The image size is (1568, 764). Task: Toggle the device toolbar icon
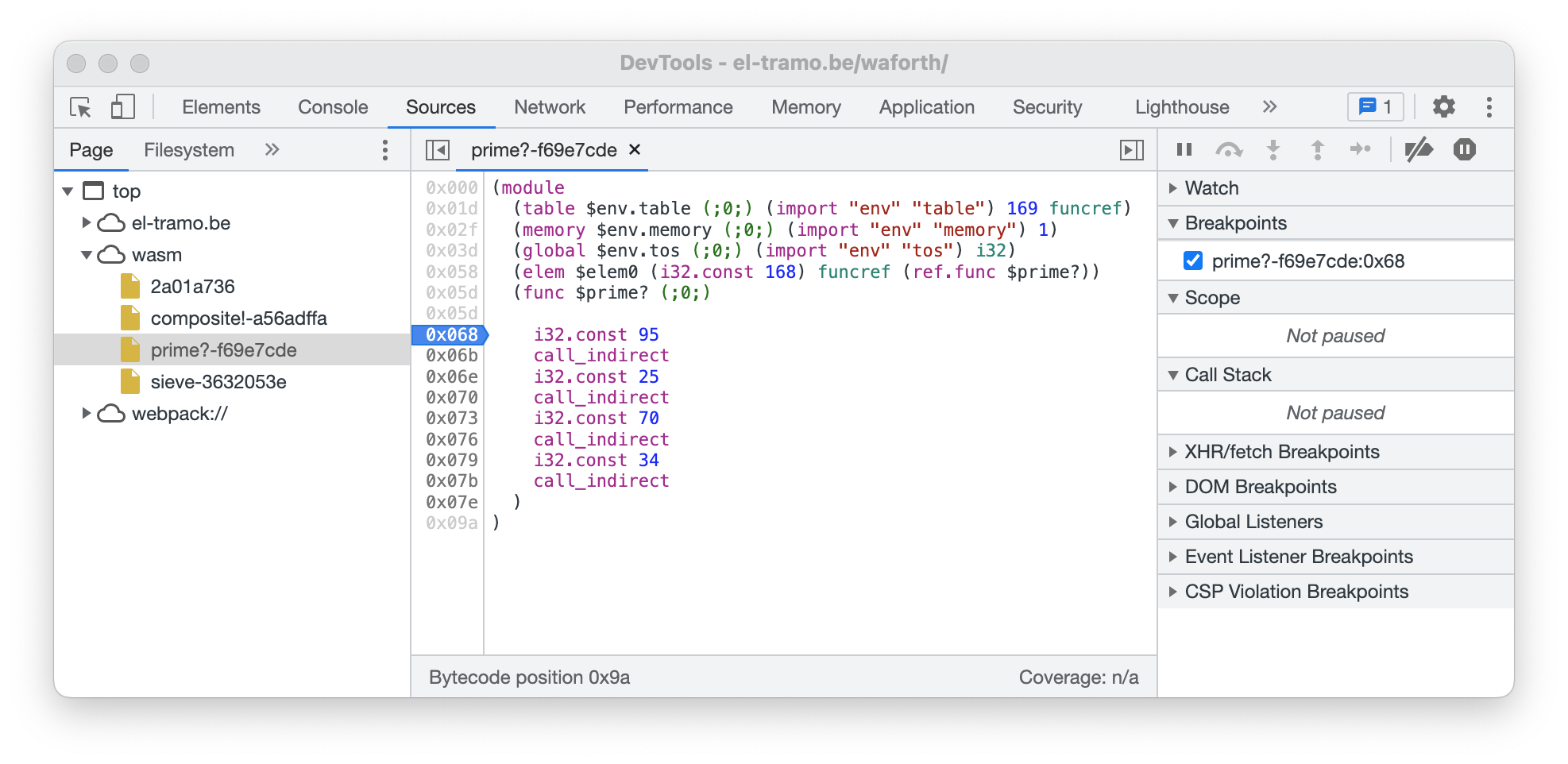(x=122, y=107)
